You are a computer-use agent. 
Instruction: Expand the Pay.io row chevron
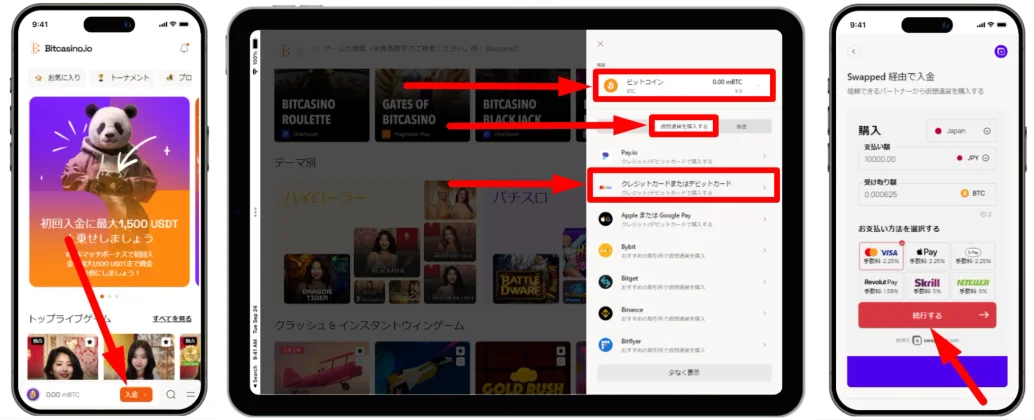point(764,156)
